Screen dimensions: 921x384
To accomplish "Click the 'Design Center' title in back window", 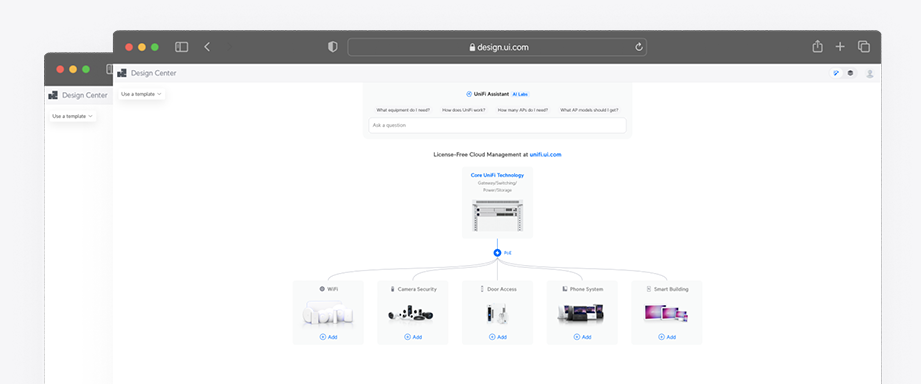I will [x=85, y=95].
